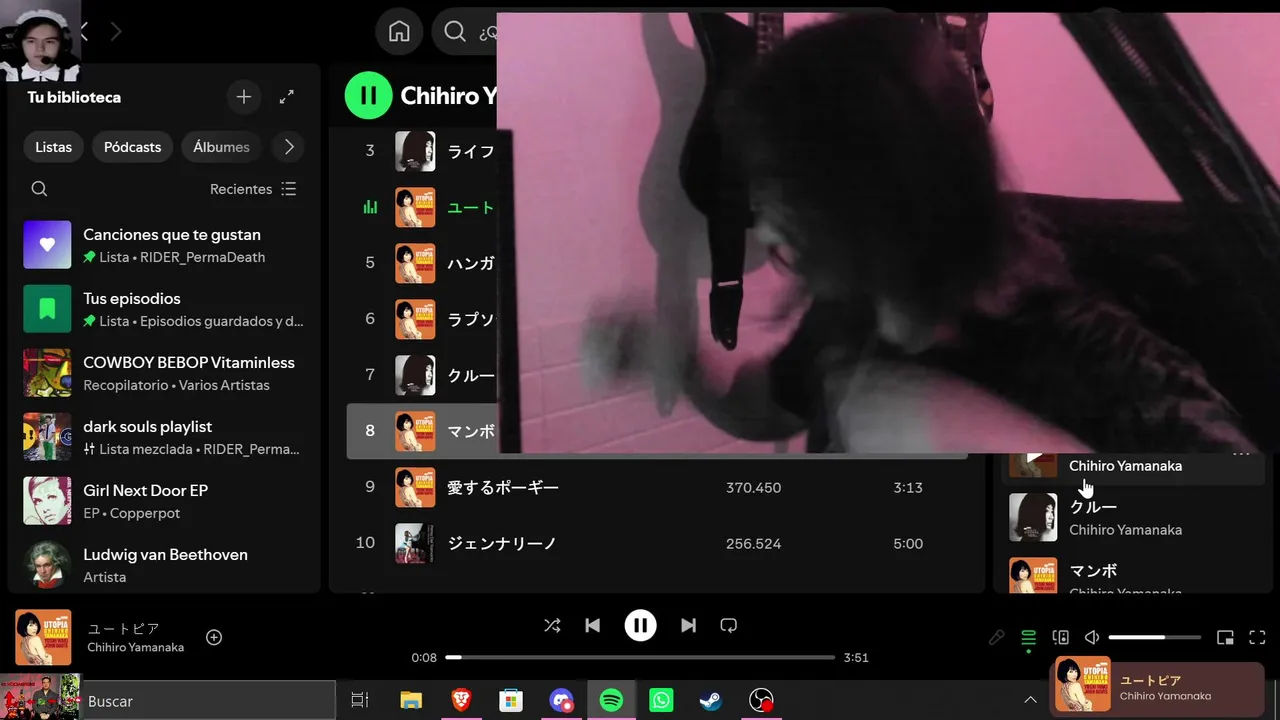Go back to the previous page

[x=84, y=32]
